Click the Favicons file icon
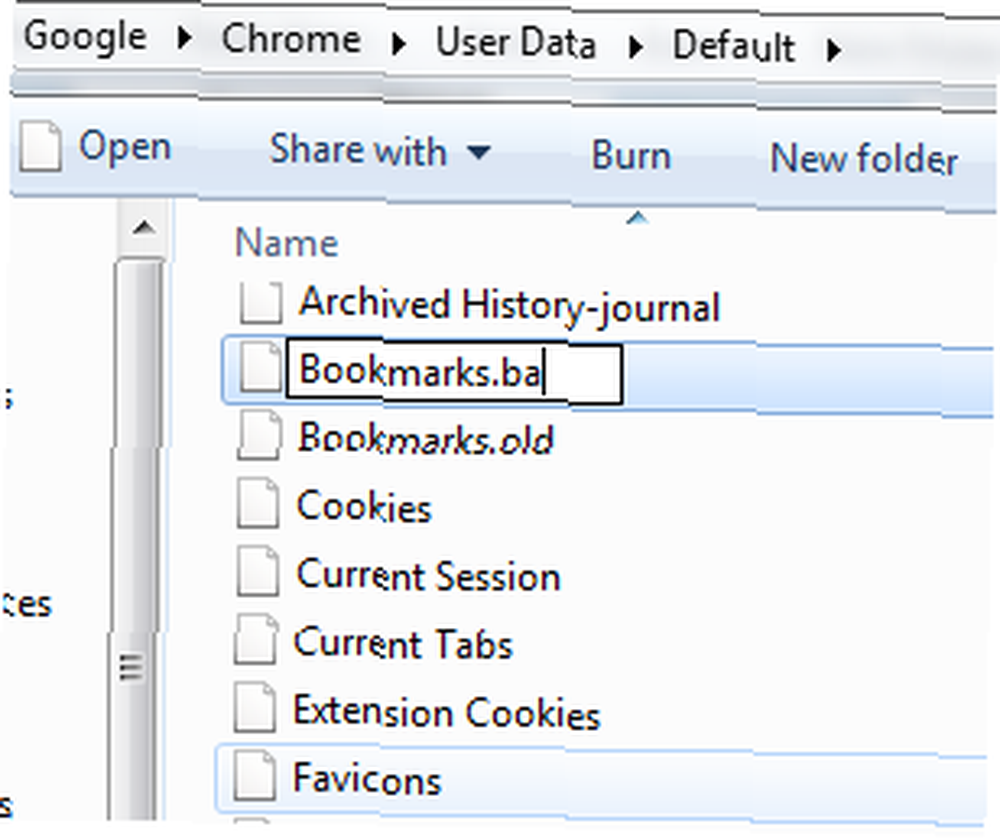Viewport: 1000px width, 840px height. click(x=255, y=776)
